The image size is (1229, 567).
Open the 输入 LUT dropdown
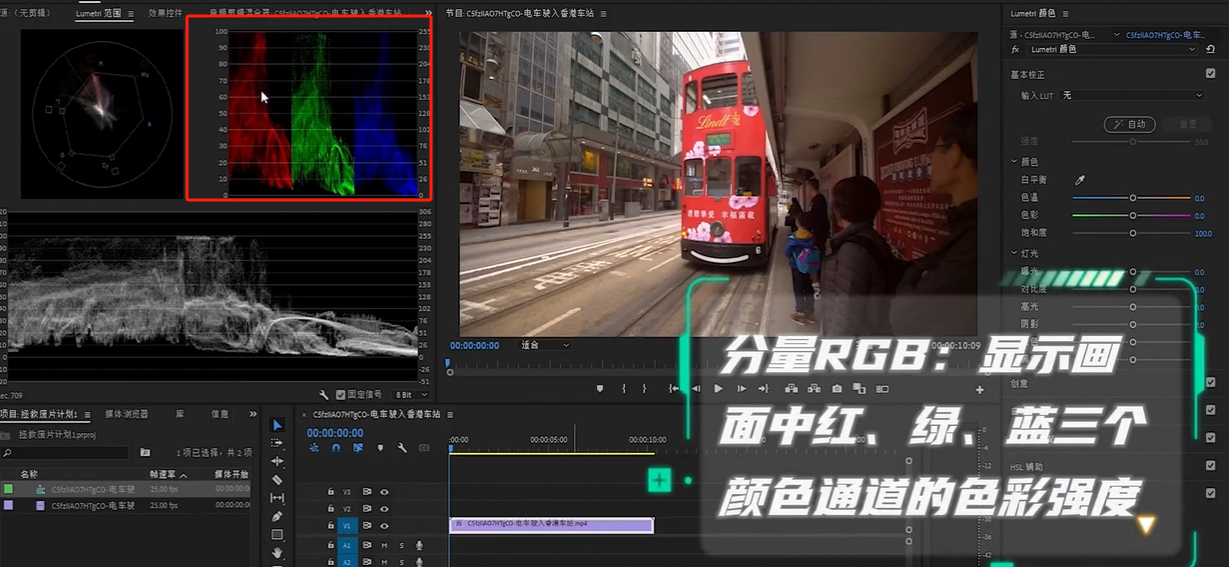[1131, 95]
